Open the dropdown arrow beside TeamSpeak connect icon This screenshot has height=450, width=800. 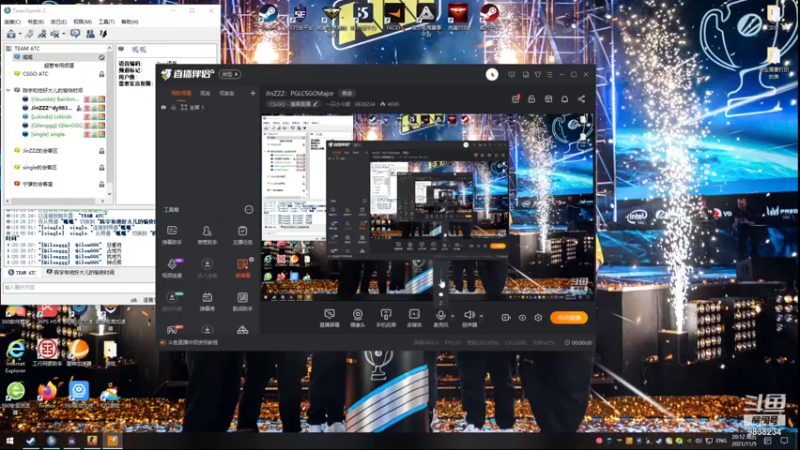20,34
